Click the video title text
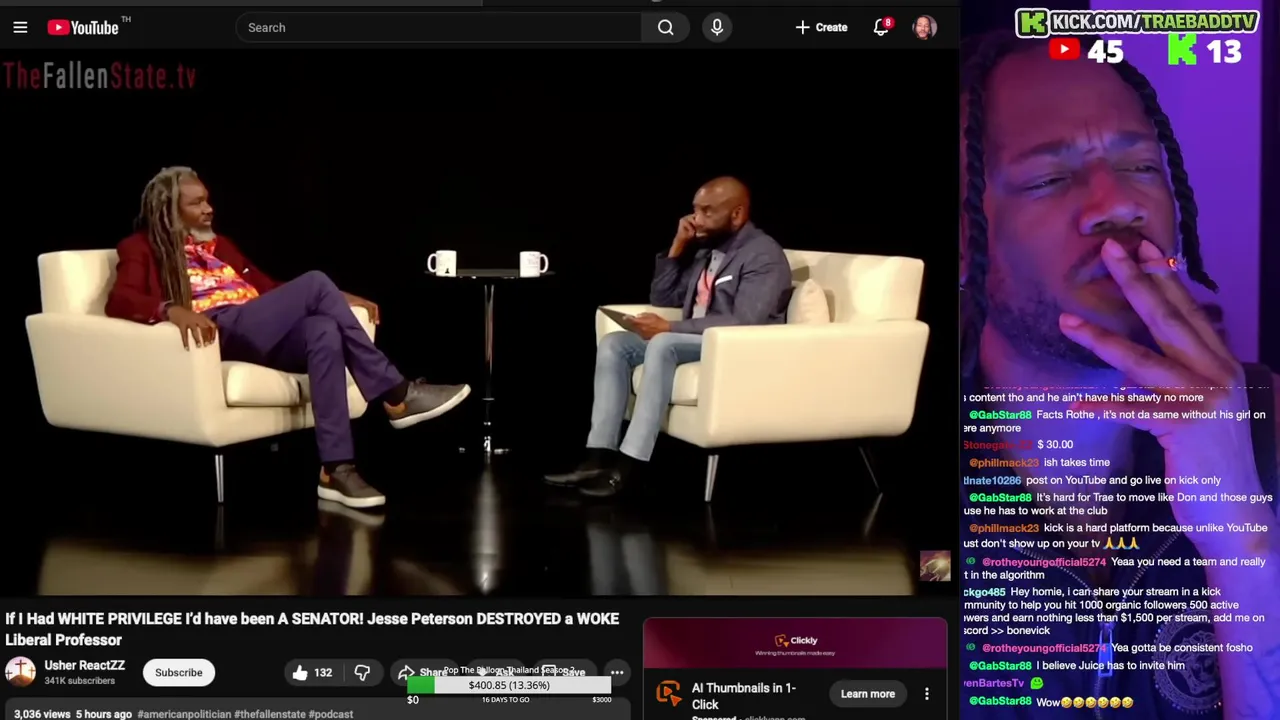Screen dimensions: 1280x720 point(312,629)
